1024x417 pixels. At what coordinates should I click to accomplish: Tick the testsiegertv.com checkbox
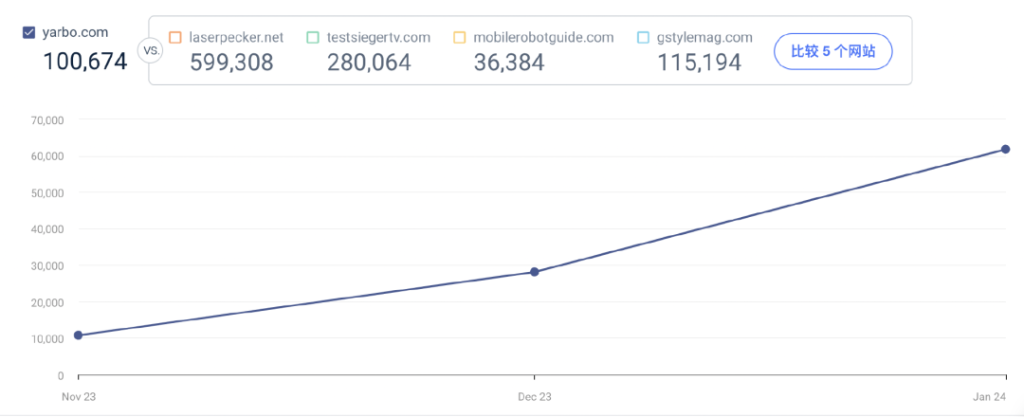click(x=312, y=38)
